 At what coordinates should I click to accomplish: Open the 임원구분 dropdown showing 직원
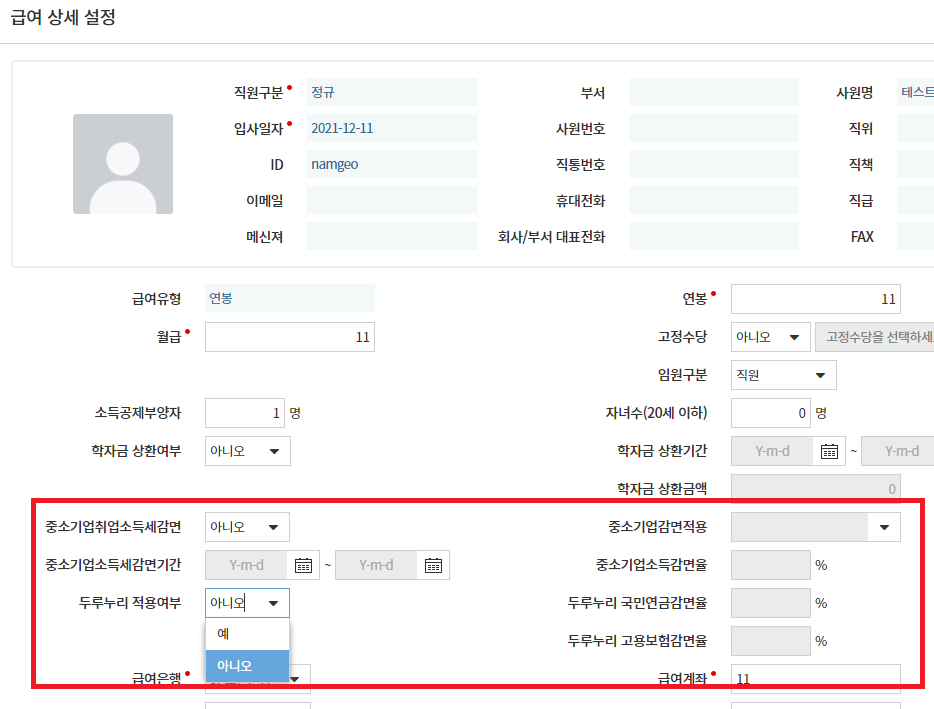point(783,375)
